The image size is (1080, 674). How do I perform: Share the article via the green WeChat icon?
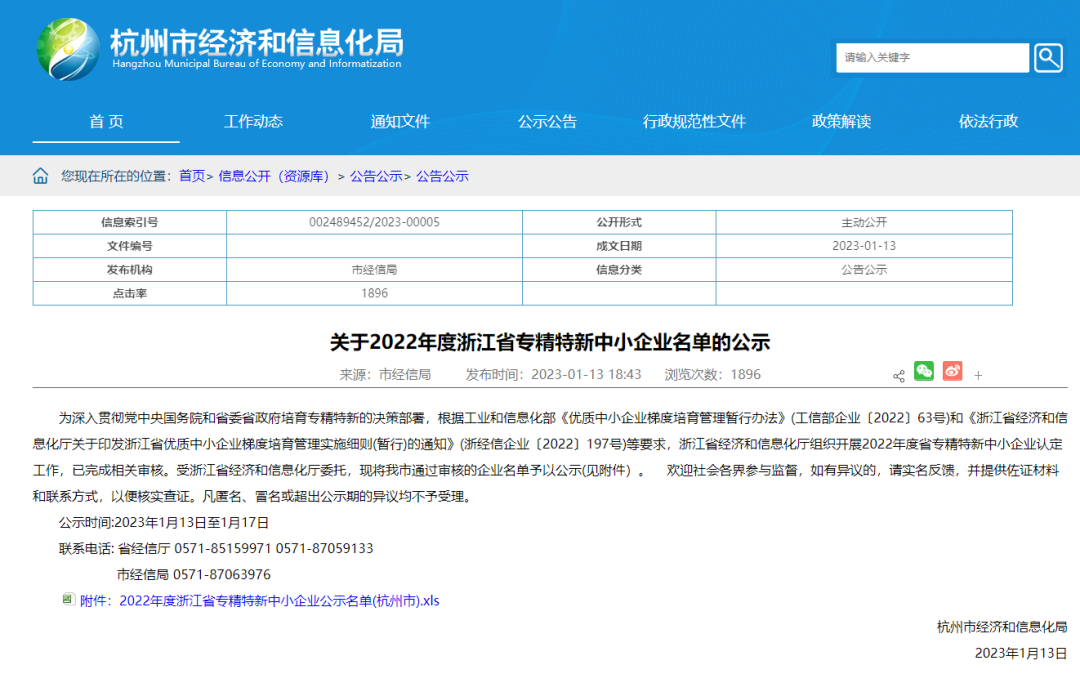pyautogui.click(x=923, y=371)
